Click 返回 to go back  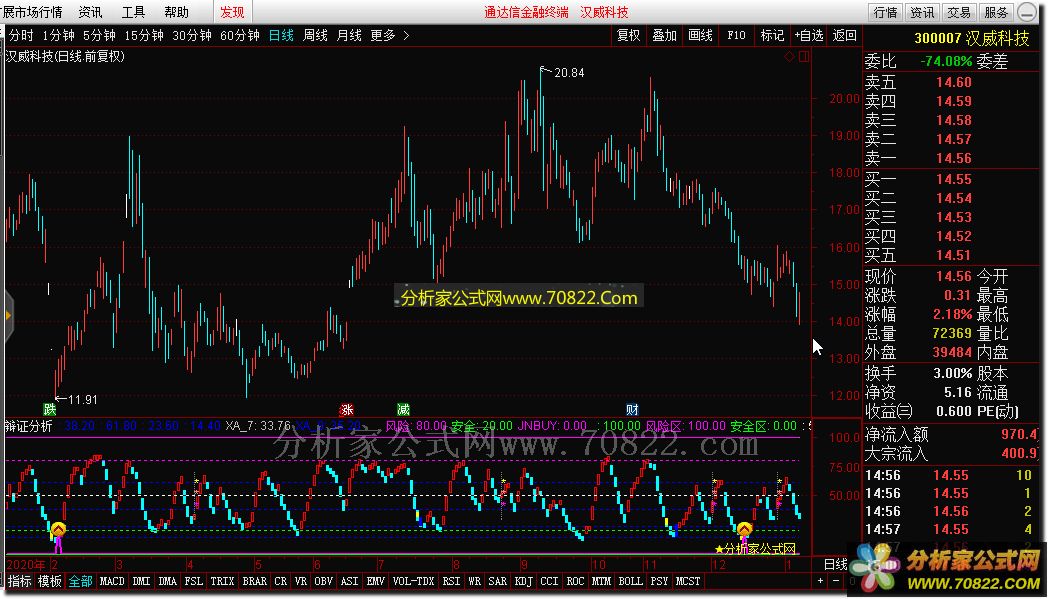[x=844, y=35]
